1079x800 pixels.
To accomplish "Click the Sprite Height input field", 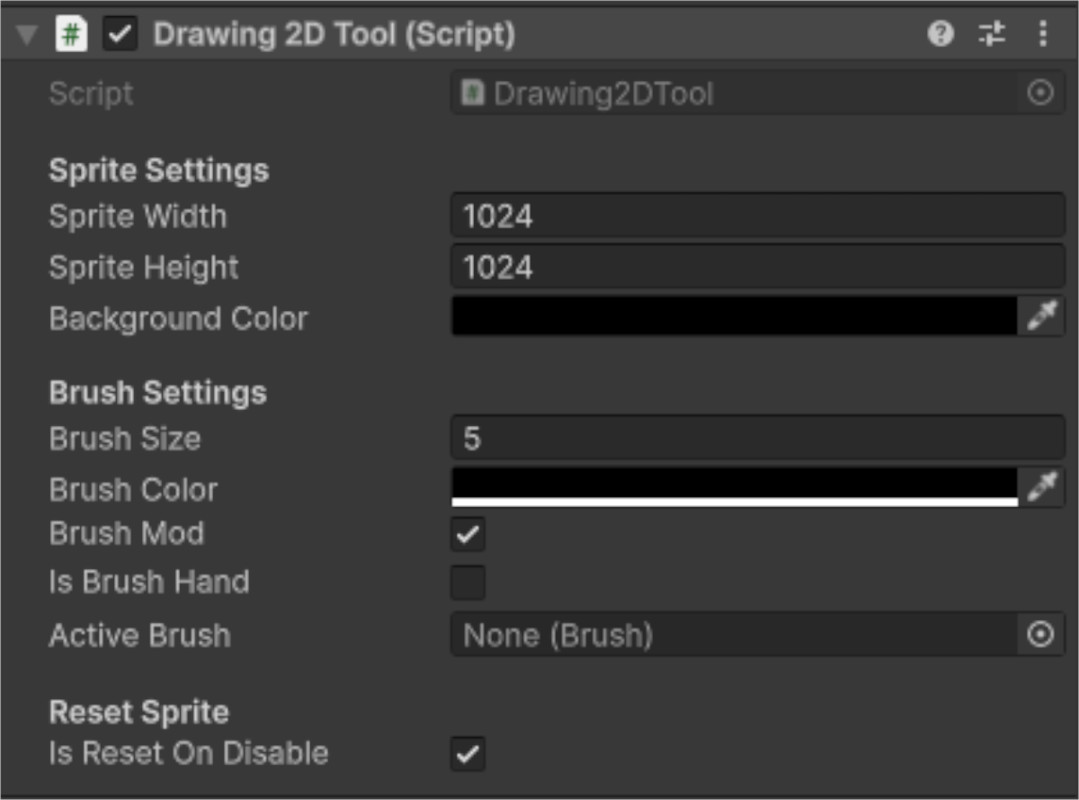I will coord(757,267).
